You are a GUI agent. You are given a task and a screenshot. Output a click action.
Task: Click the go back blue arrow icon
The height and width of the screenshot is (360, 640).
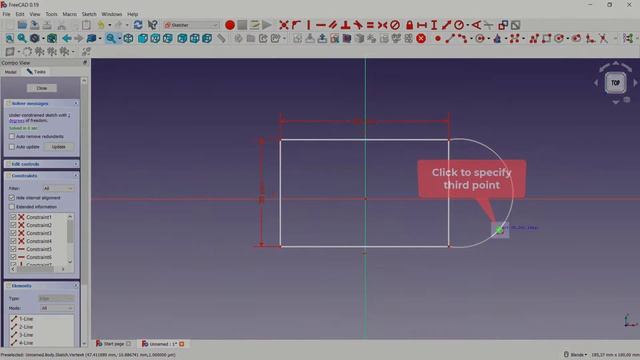pyautogui.click(x=67, y=39)
